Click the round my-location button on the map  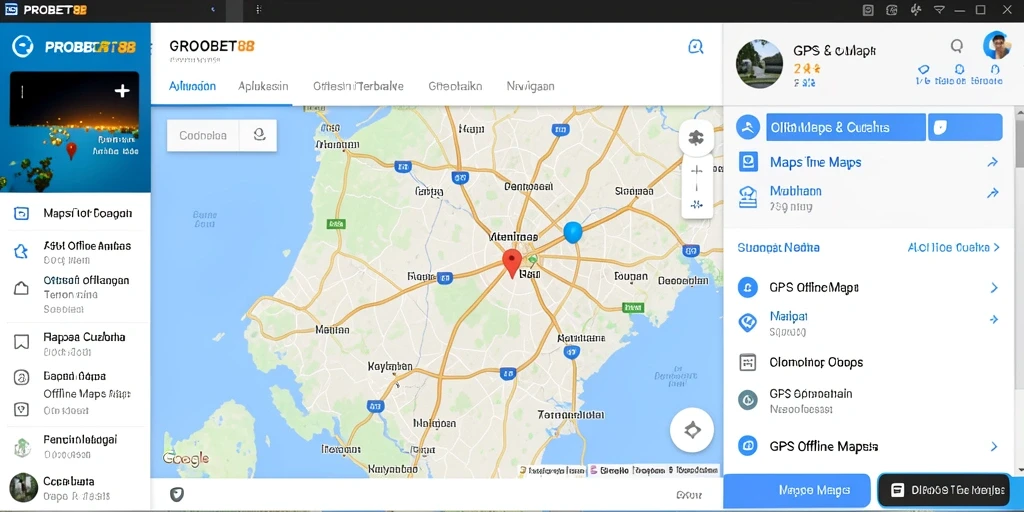pos(692,430)
